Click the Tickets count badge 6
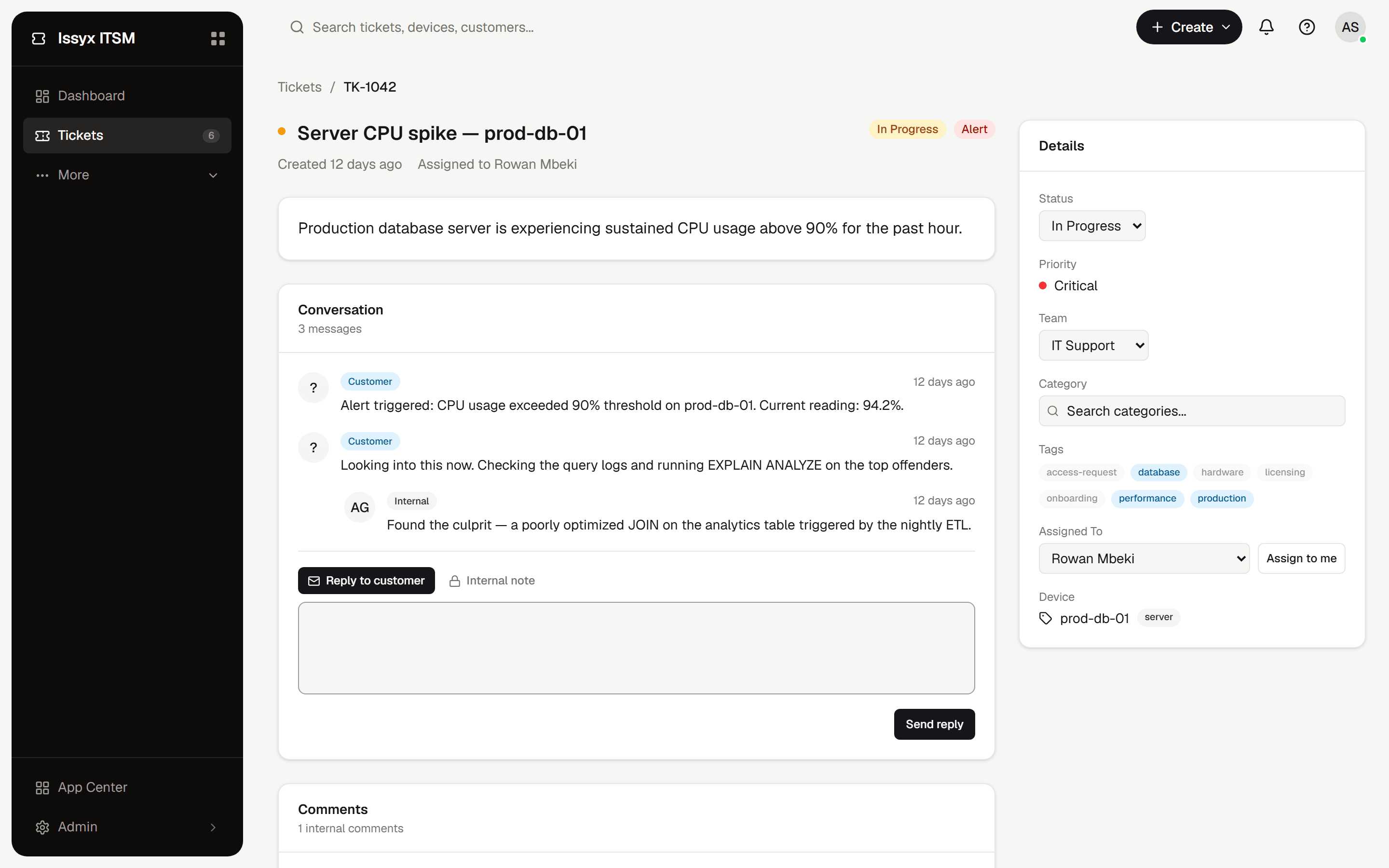This screenshot has height=868, width=1389. point(211,136)
